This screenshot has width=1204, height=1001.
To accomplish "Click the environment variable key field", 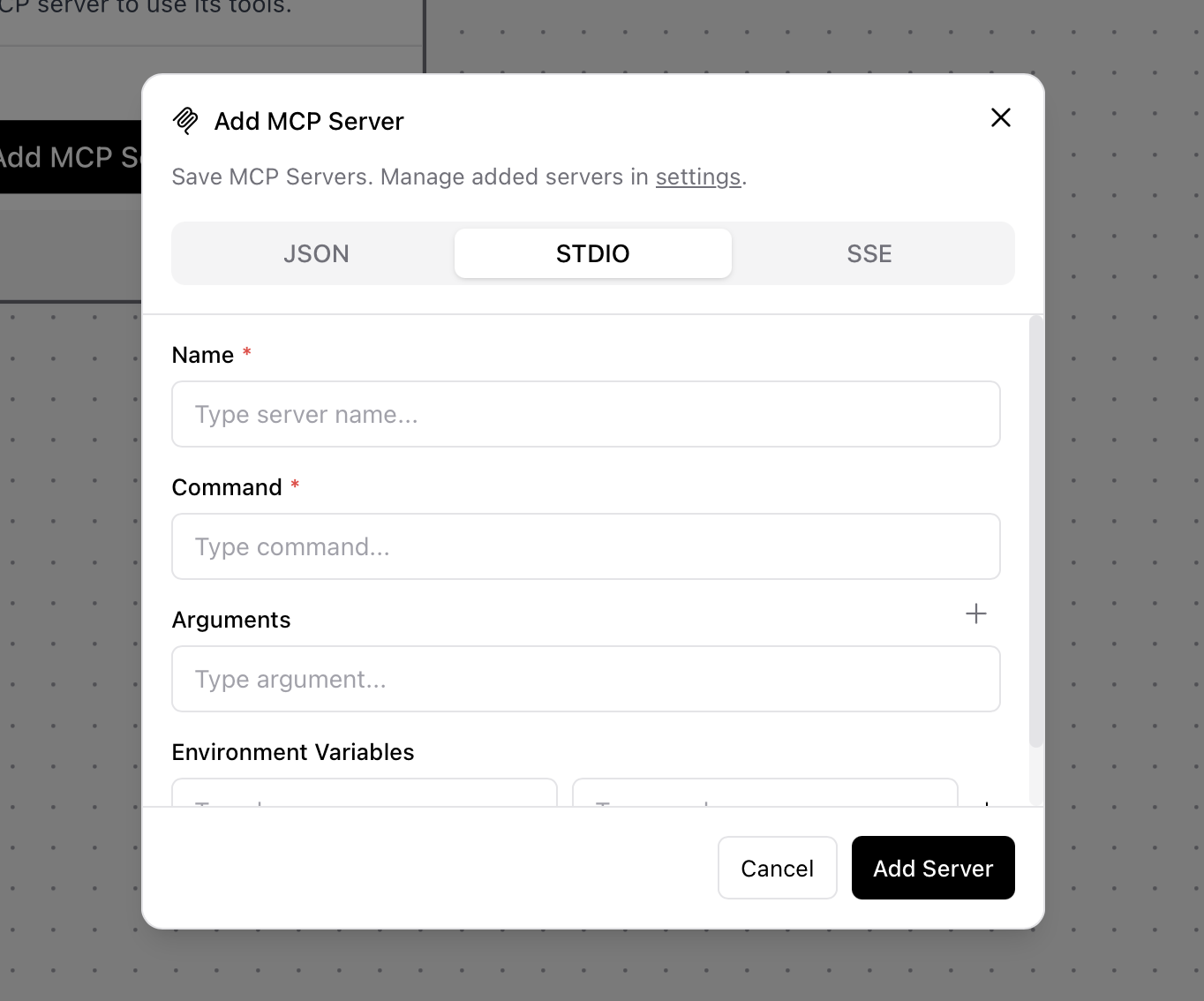I will pos(364,799).
